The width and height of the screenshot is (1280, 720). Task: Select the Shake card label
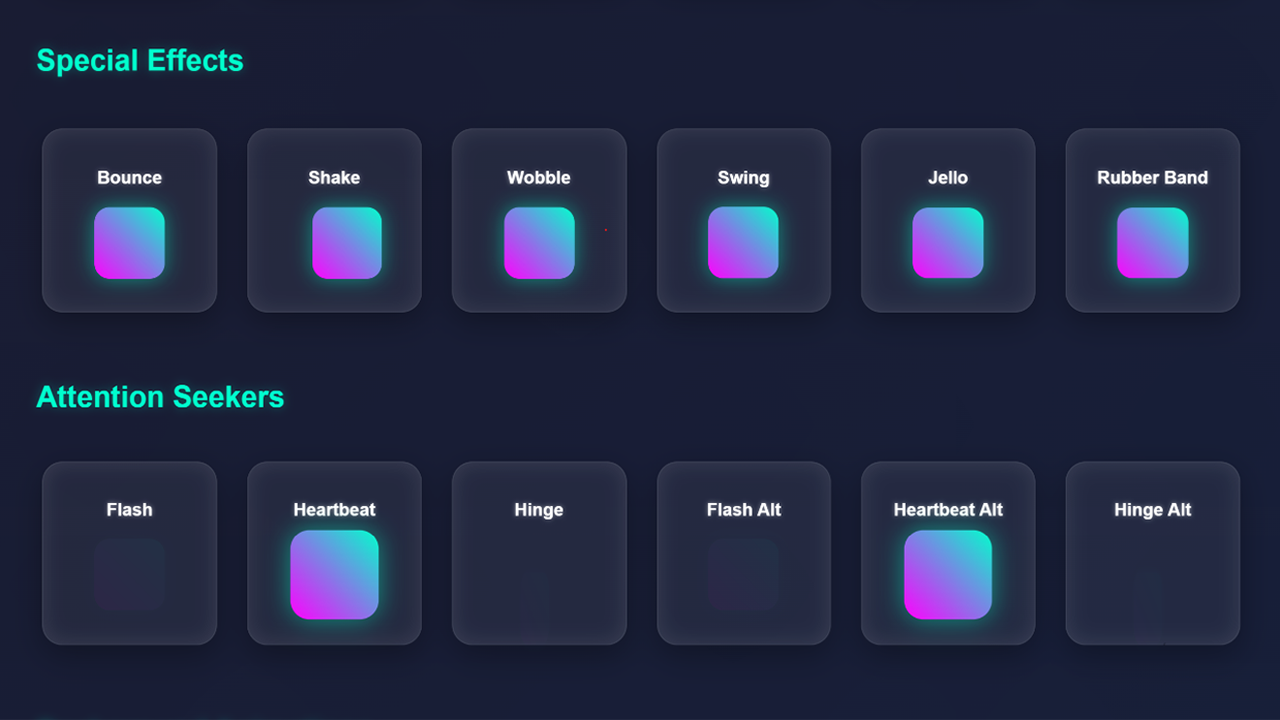point(334,177)
